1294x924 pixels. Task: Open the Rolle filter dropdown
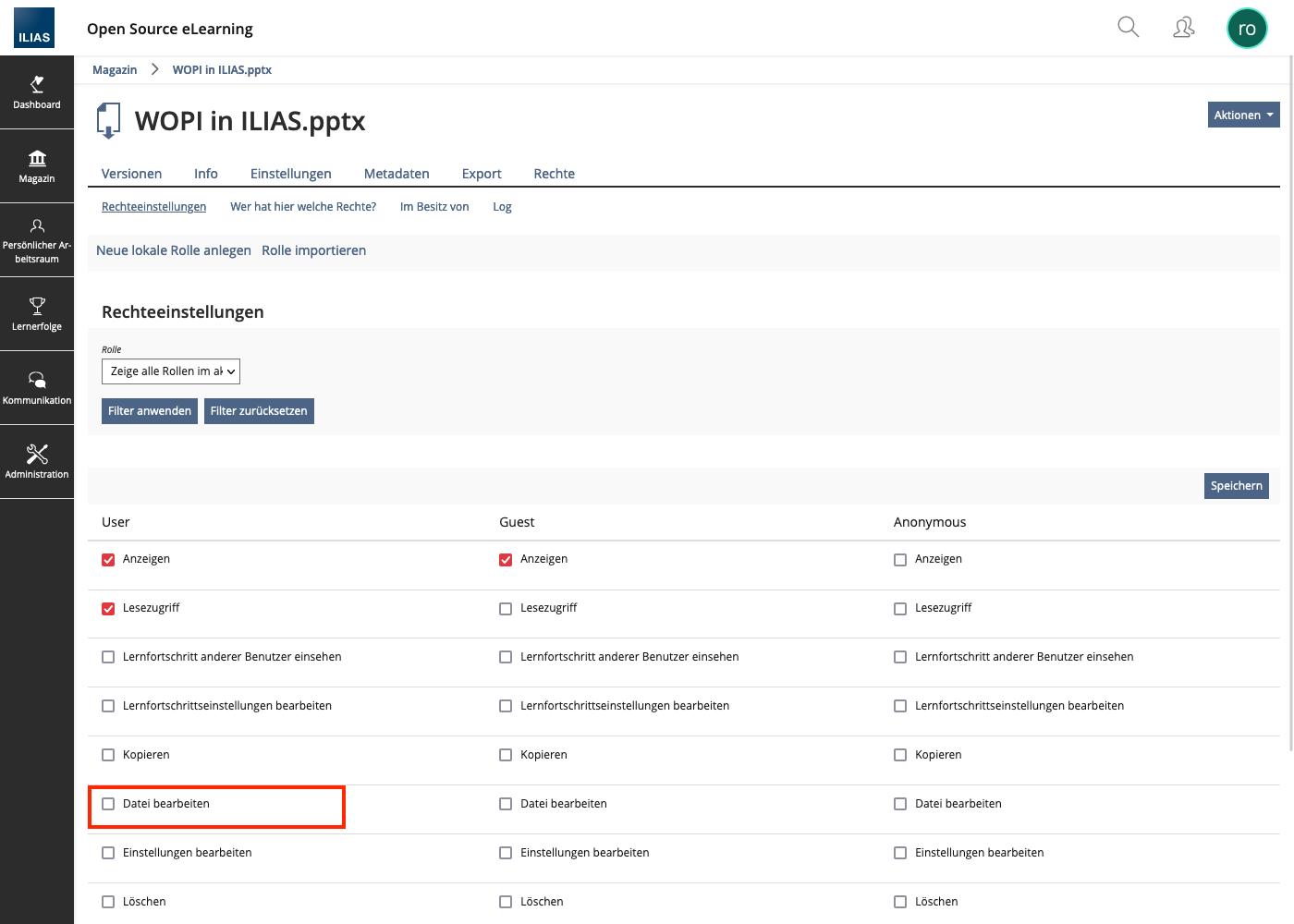pyautogui.click(x=171, y=371)
